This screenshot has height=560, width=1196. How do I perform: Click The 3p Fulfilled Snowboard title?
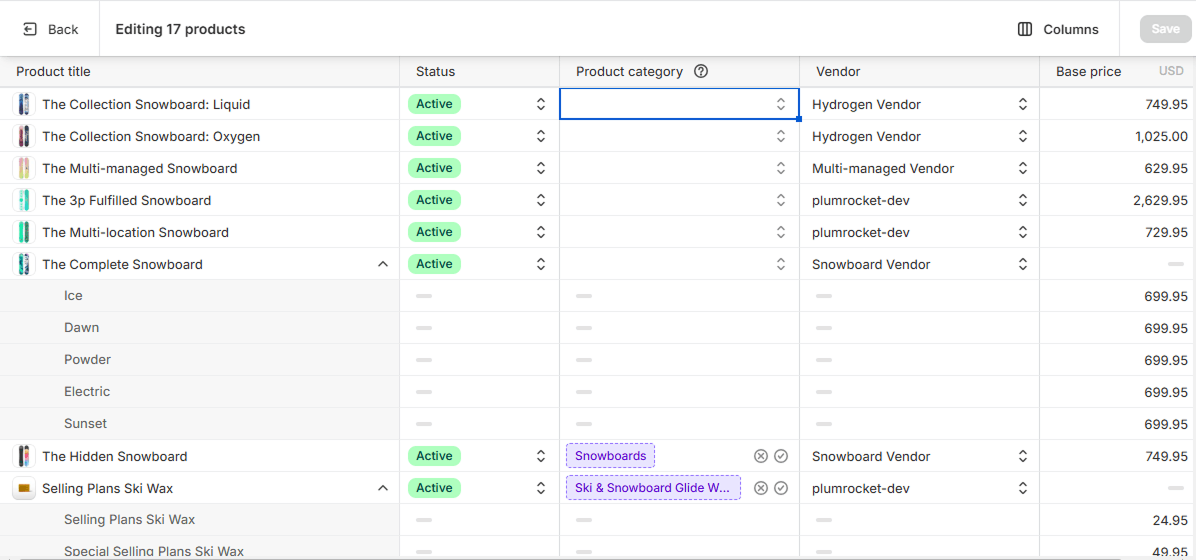click(127, 200)
